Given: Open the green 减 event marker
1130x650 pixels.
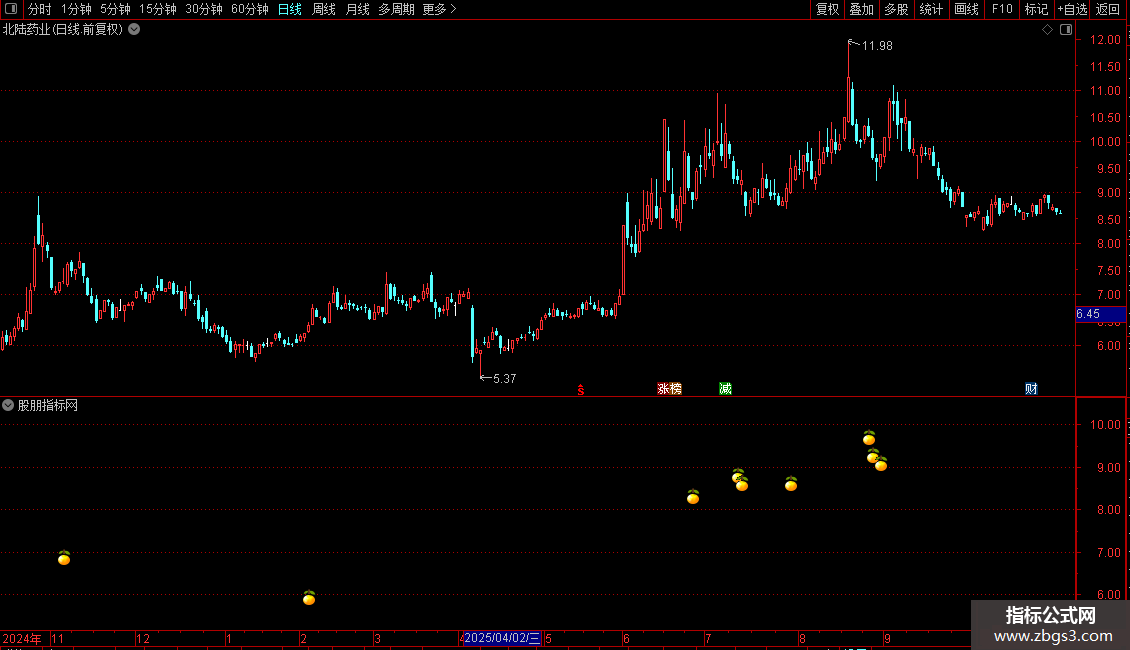Looking at the screenshot, I should [x=726, y=389].
